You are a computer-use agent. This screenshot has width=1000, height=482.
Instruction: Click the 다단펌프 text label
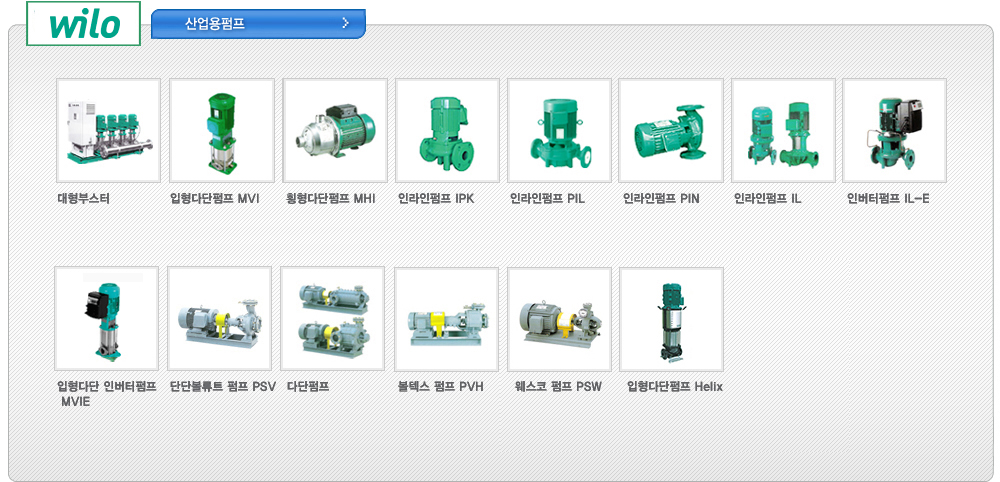coord(308,386)
